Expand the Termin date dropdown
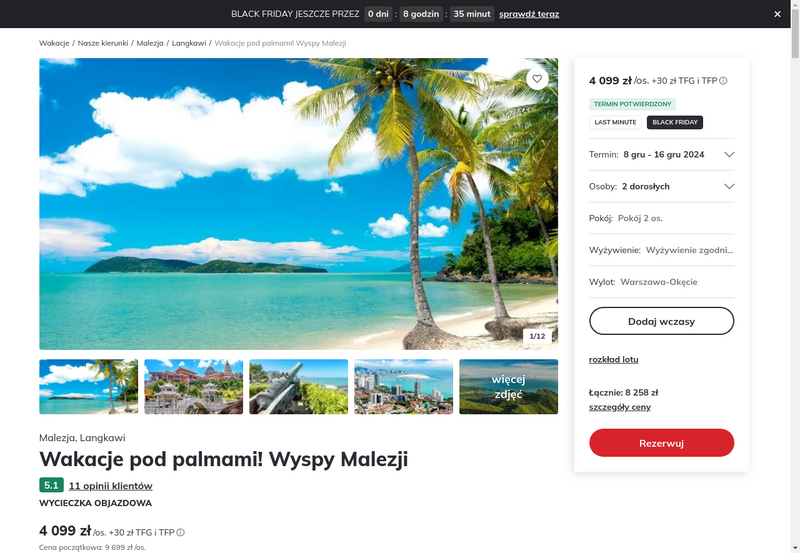The width and height of the screenshot is (800, 553). pyautogui.click(x=661, y=155)
